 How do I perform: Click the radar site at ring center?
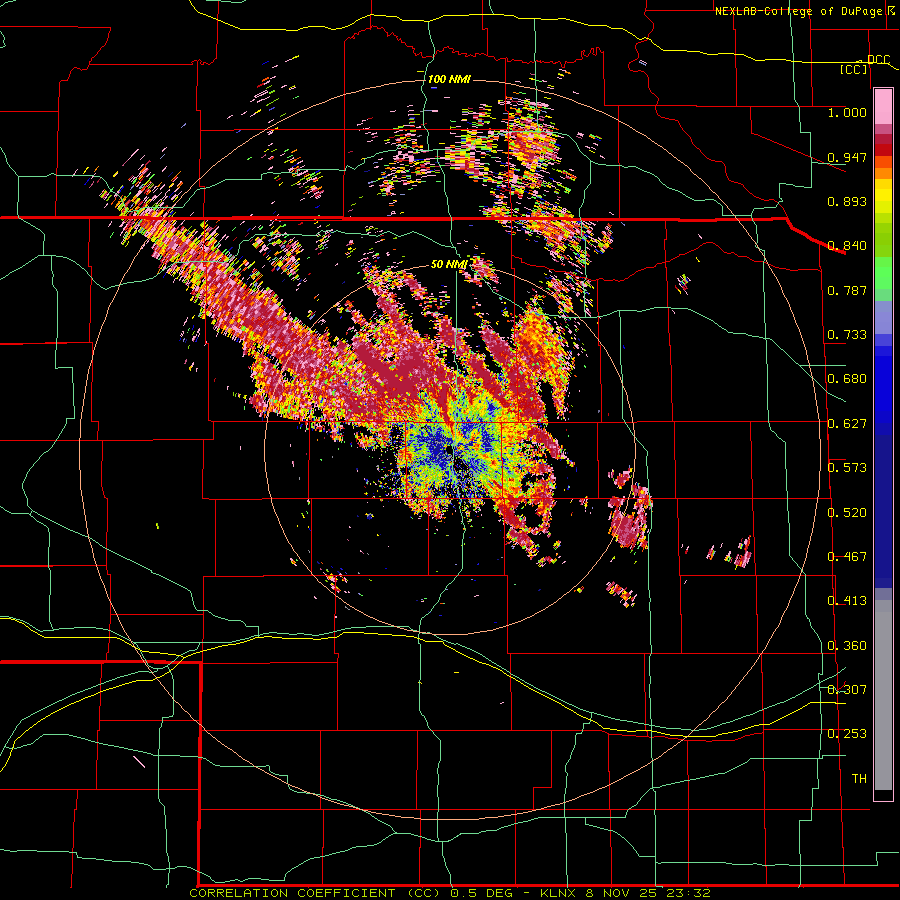pyautogui.click(x=451, y=449)
